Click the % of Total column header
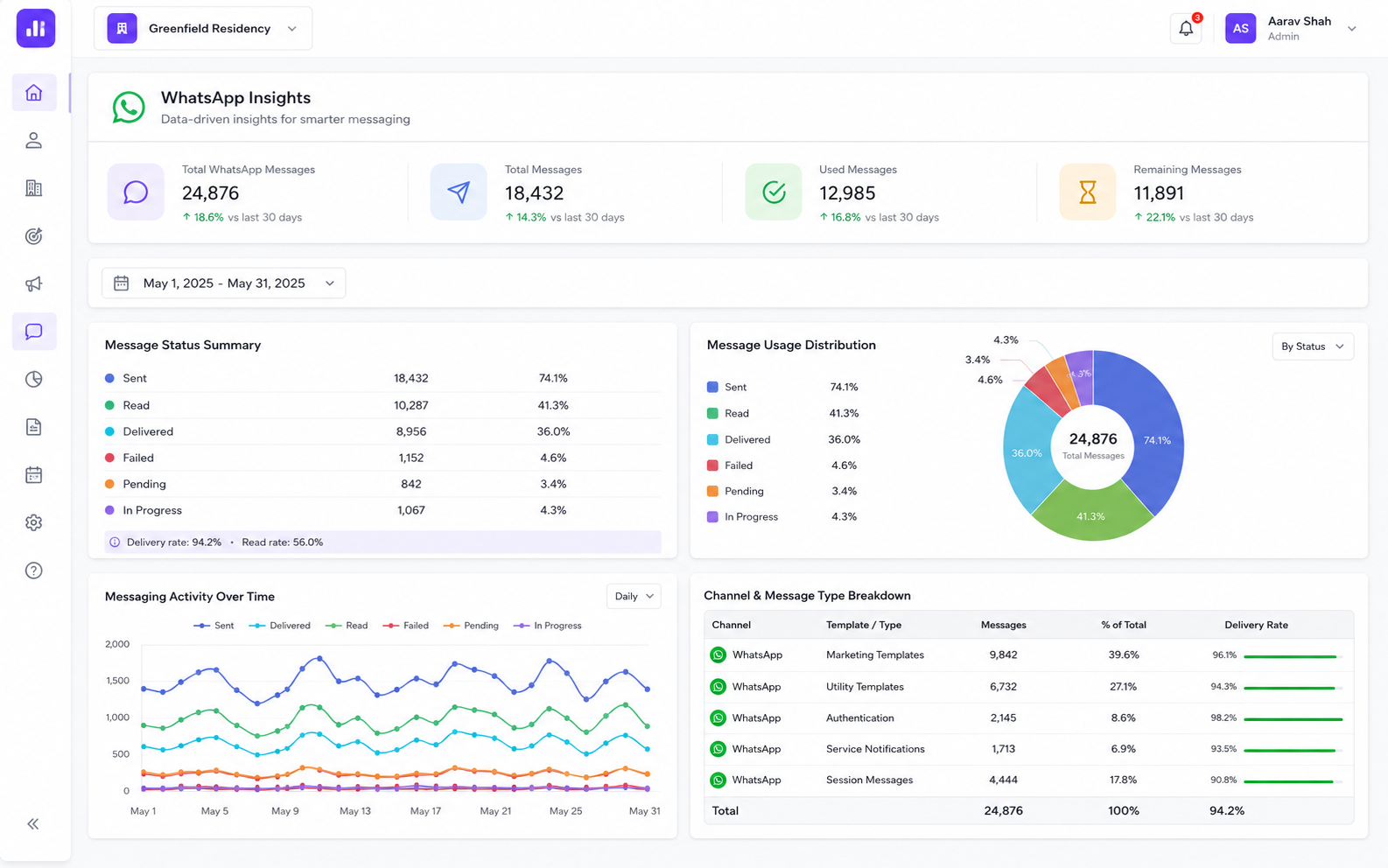 [1124, 625]
